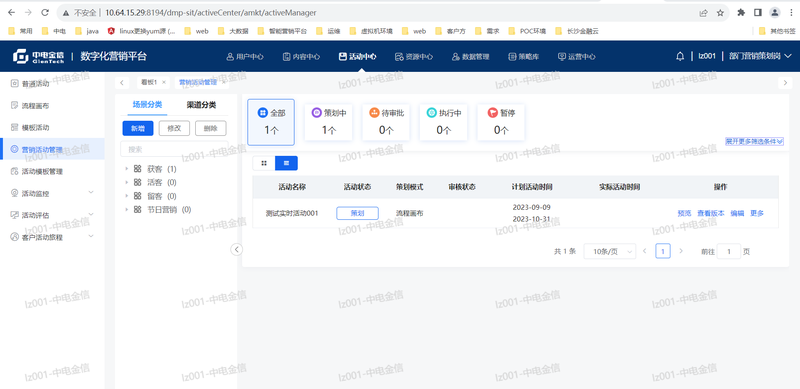Viewport: 800px width, 389px height.
Task: Click the 前往 page number input
Action: (x=729, y=251)
